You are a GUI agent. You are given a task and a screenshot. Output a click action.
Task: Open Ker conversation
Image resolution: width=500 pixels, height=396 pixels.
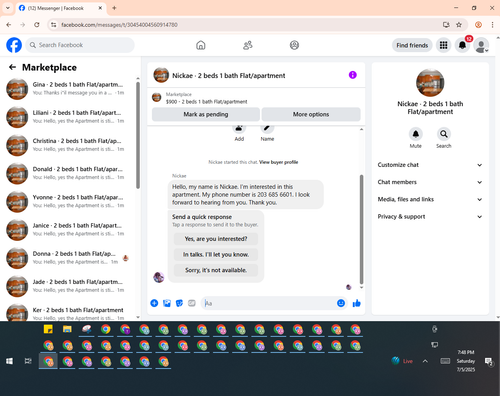(x=68, y=313)
